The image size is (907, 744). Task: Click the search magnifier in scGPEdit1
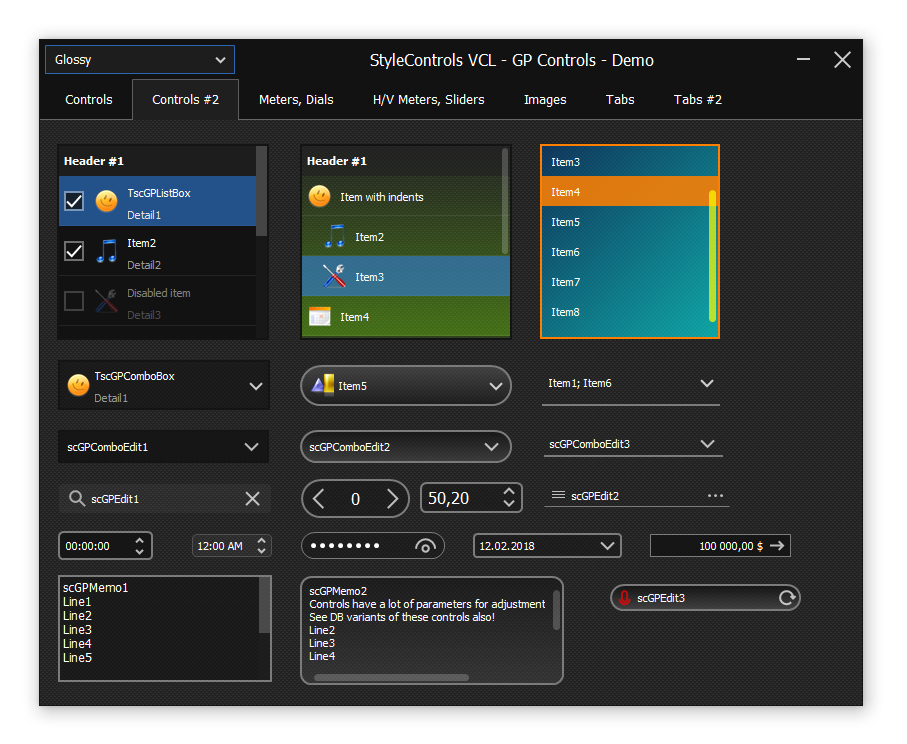(77, 498)
